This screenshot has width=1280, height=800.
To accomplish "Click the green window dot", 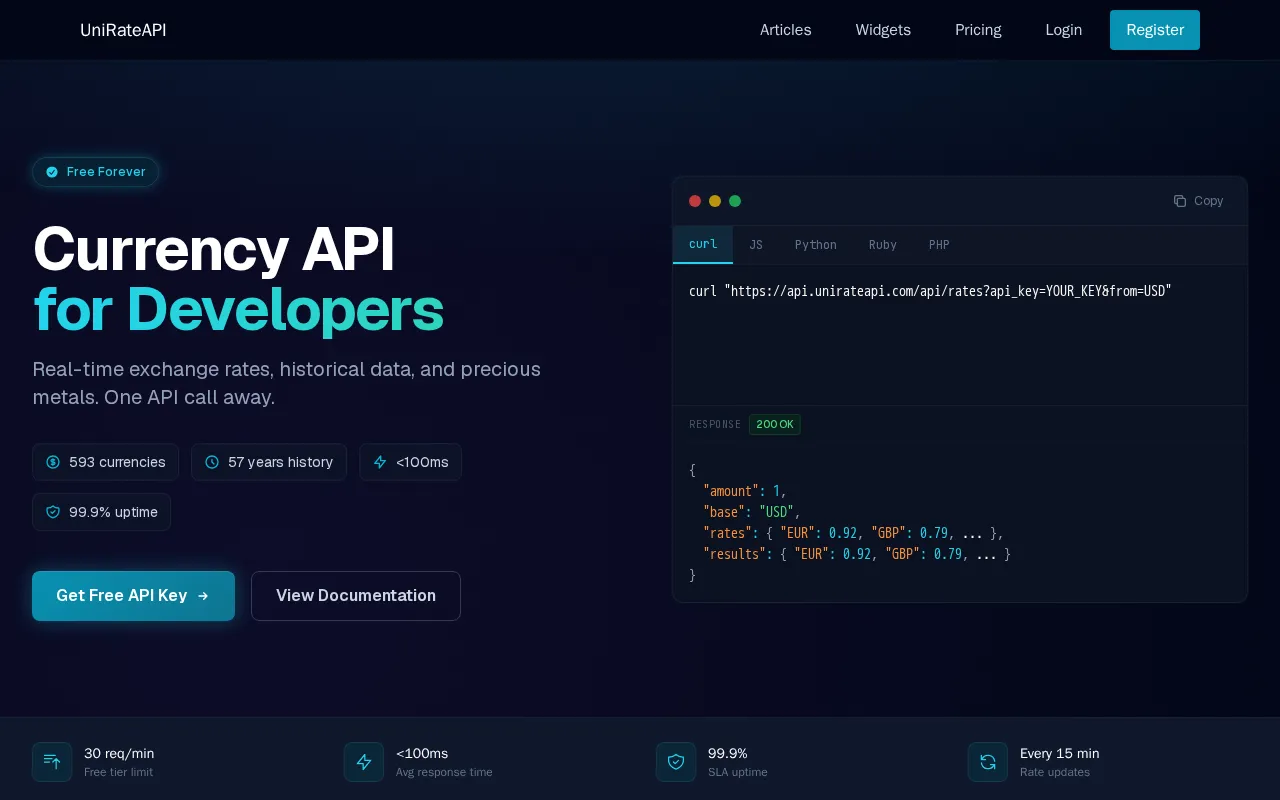I will (x=735, y=201).
